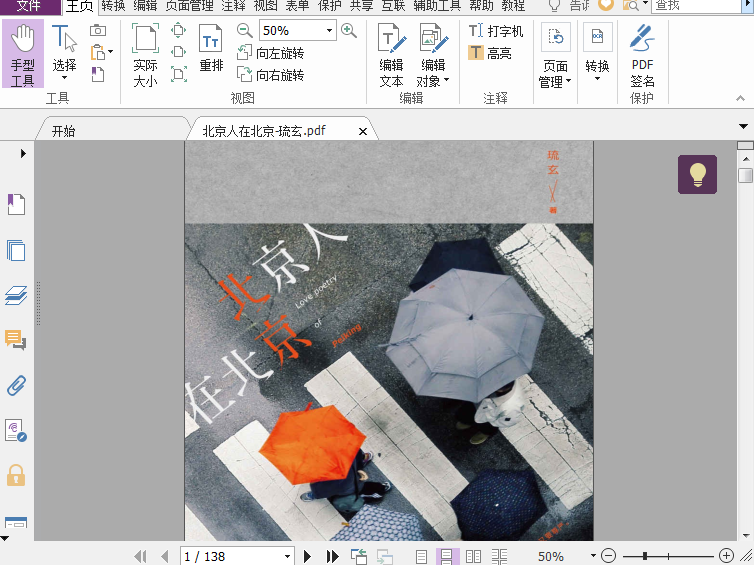Select the Hand tool (手型工具)

[x=23, y=54]
